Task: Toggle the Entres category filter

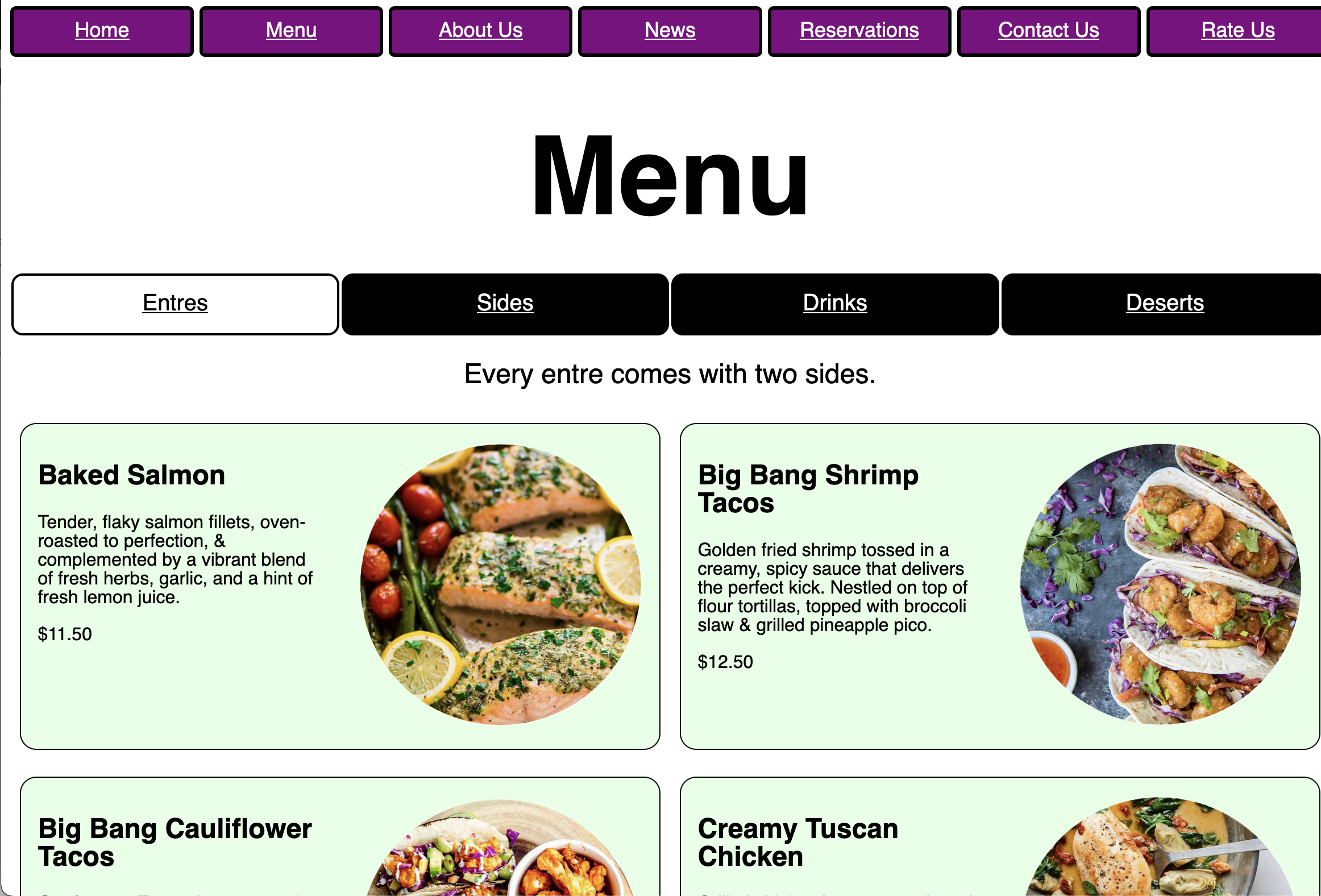Action: click(x=174, y=303)
